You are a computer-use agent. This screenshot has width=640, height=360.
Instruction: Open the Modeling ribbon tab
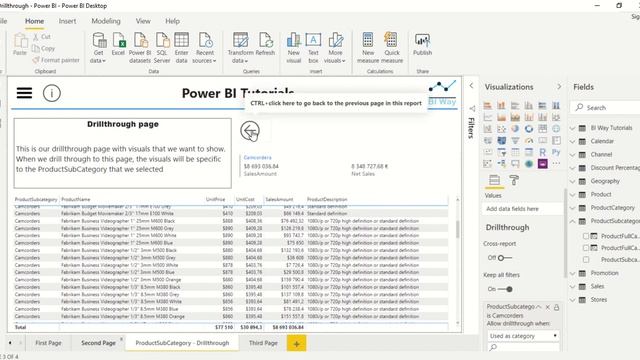coord(106,21)
